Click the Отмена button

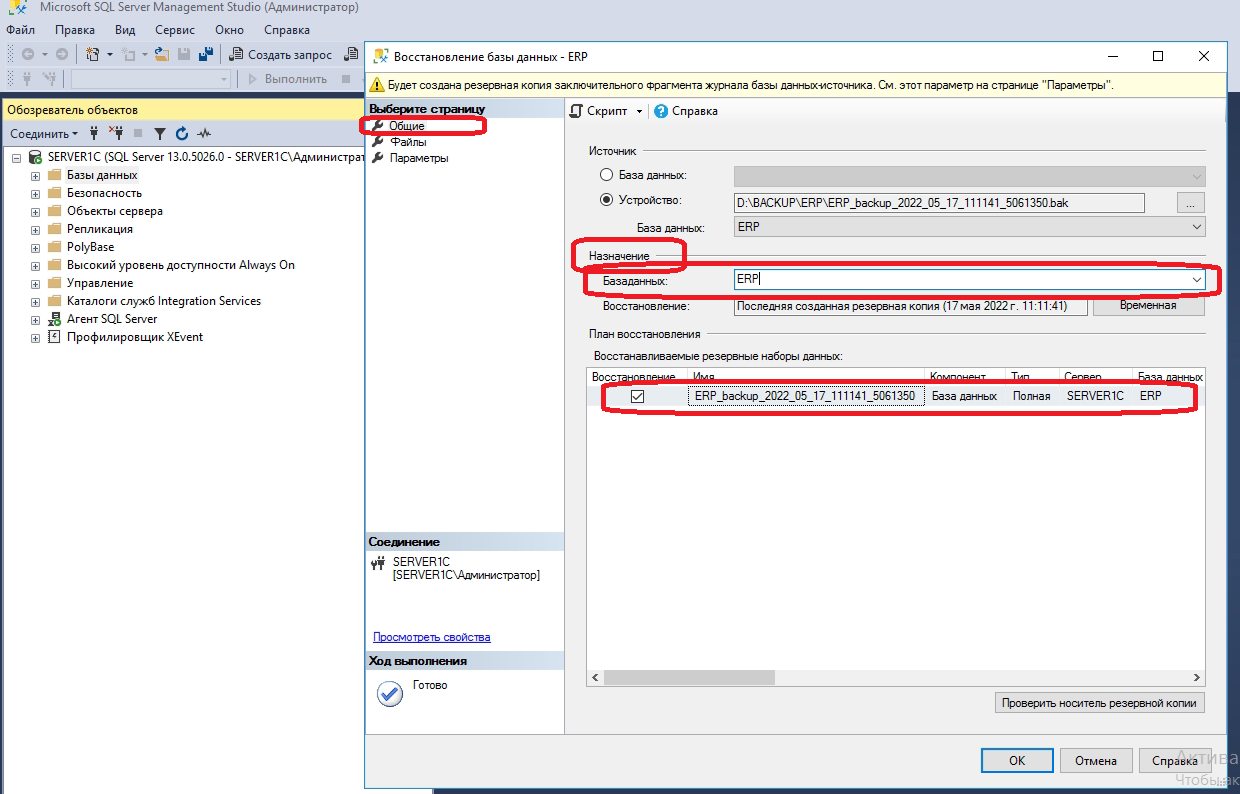point(1096,761)
